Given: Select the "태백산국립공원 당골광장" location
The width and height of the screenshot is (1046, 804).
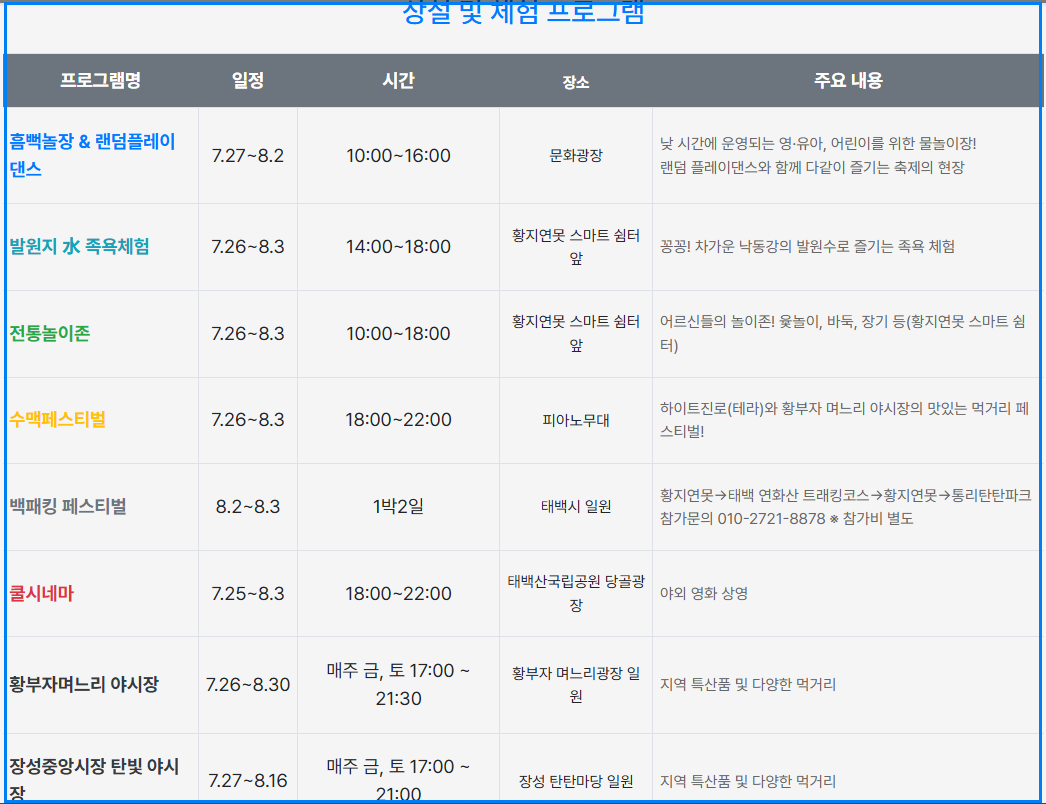Looking at the screenshot, I should 575,592.
